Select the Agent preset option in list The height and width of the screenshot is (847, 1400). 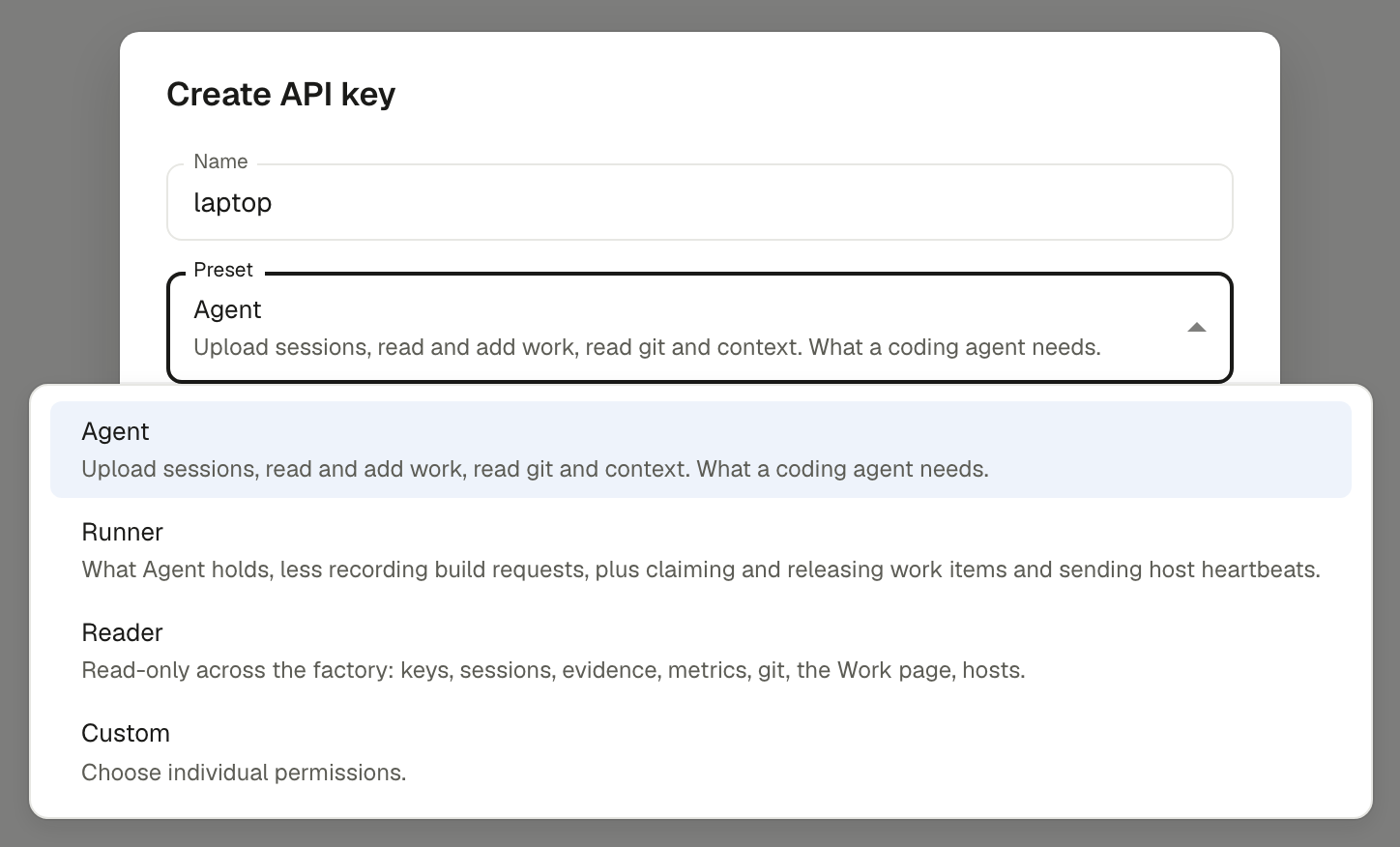(x=700, y=450)
